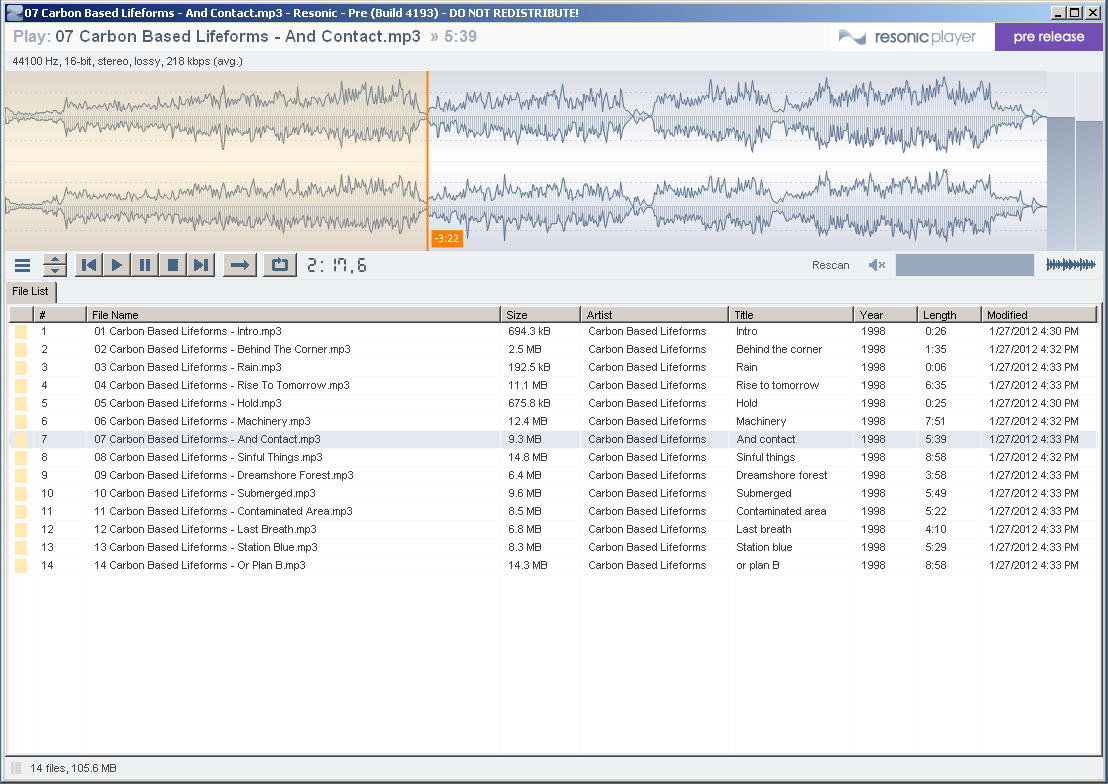This screenshot has width=1108, height=784.
Task: Click the up/down expand collapse button
Action: (x=54, y=265)
